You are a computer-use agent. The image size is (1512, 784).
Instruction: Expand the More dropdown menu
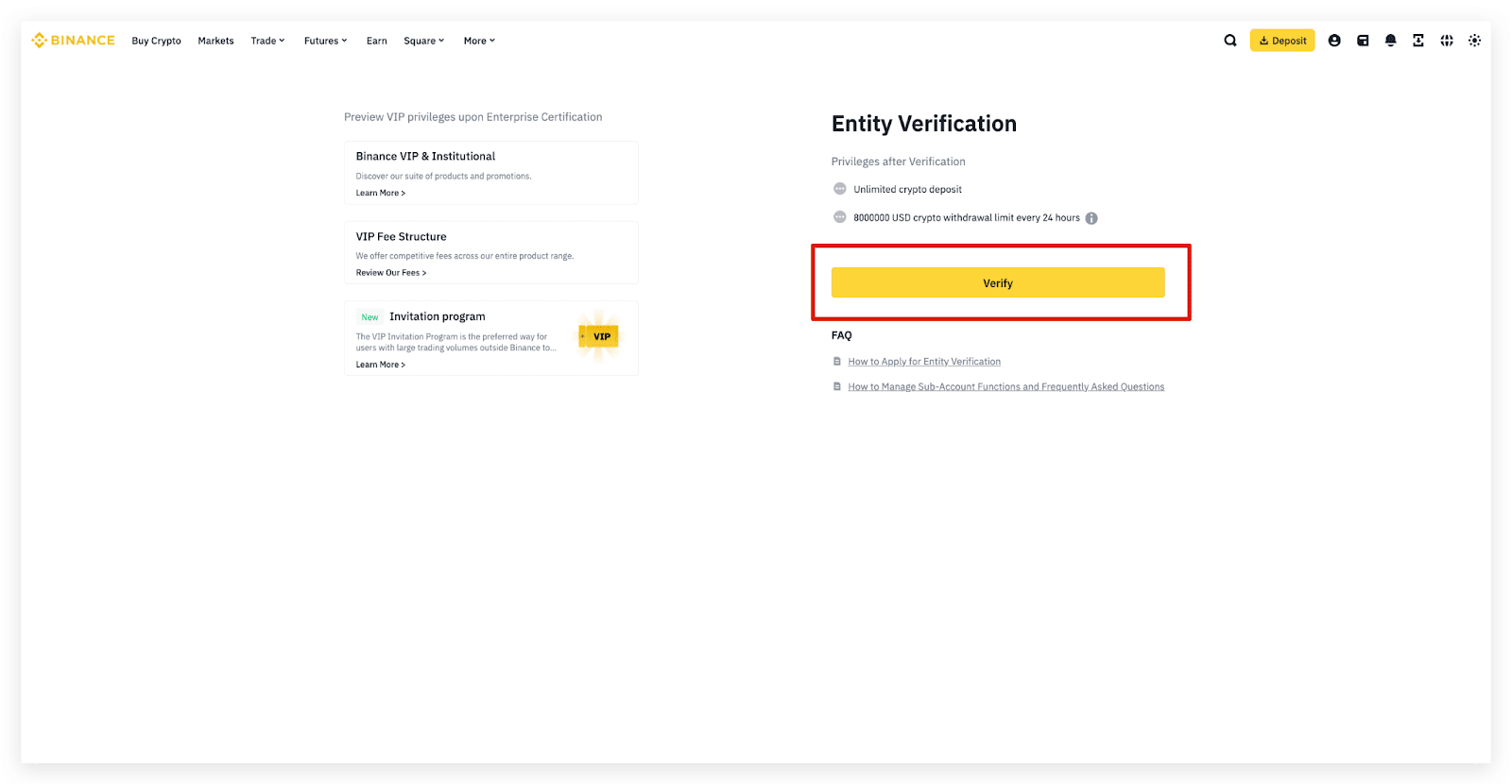click(x=479, y=41)
